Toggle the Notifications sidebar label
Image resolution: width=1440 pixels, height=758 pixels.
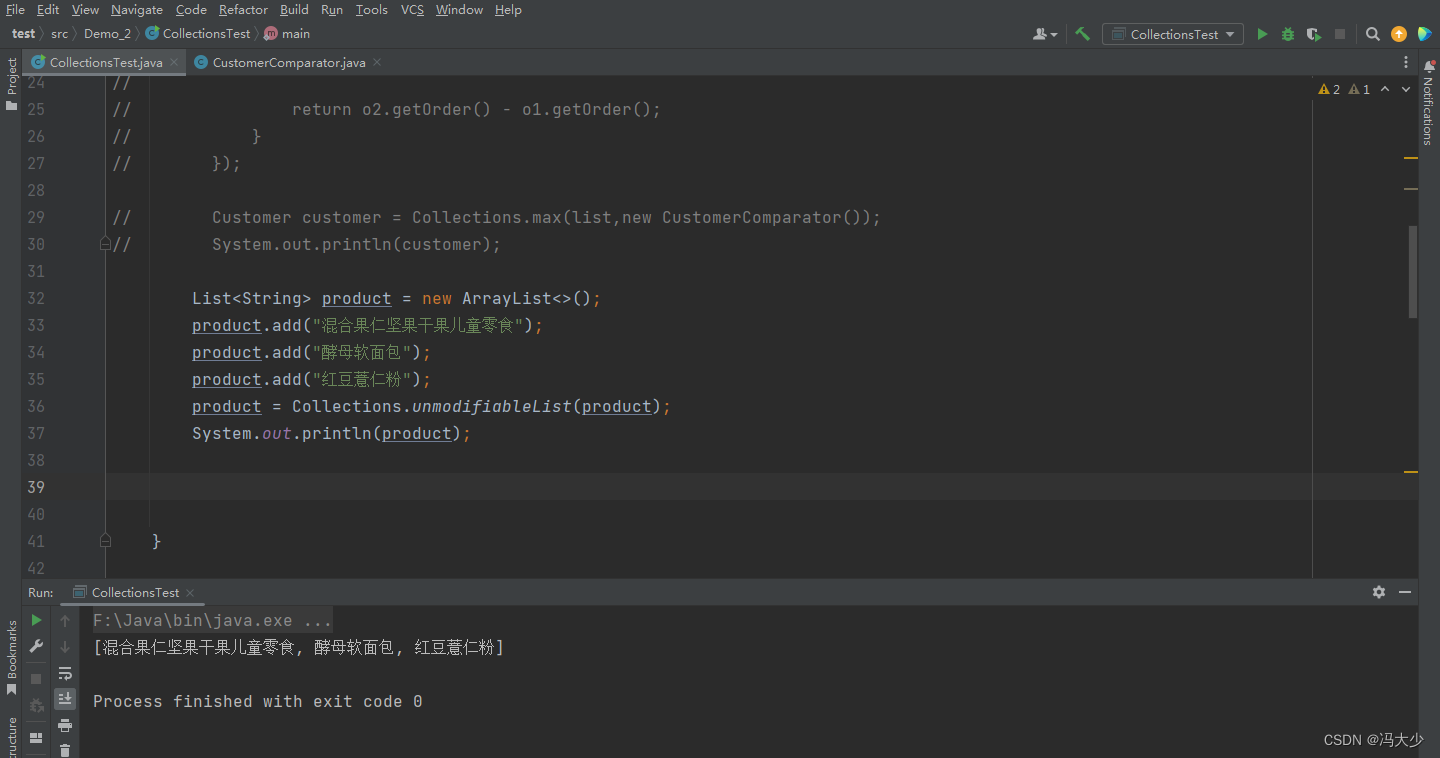coord(1429,111)
